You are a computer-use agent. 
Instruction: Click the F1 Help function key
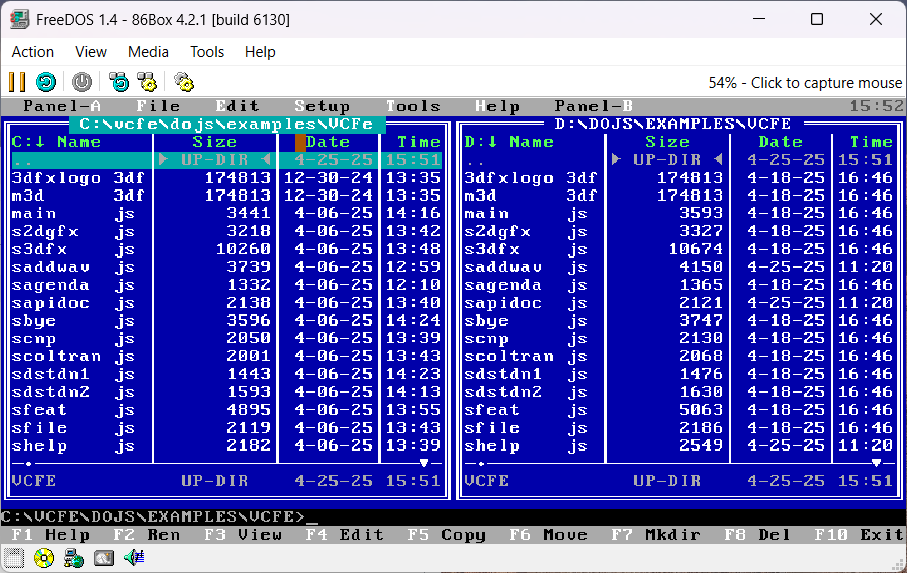pos(50,535)
